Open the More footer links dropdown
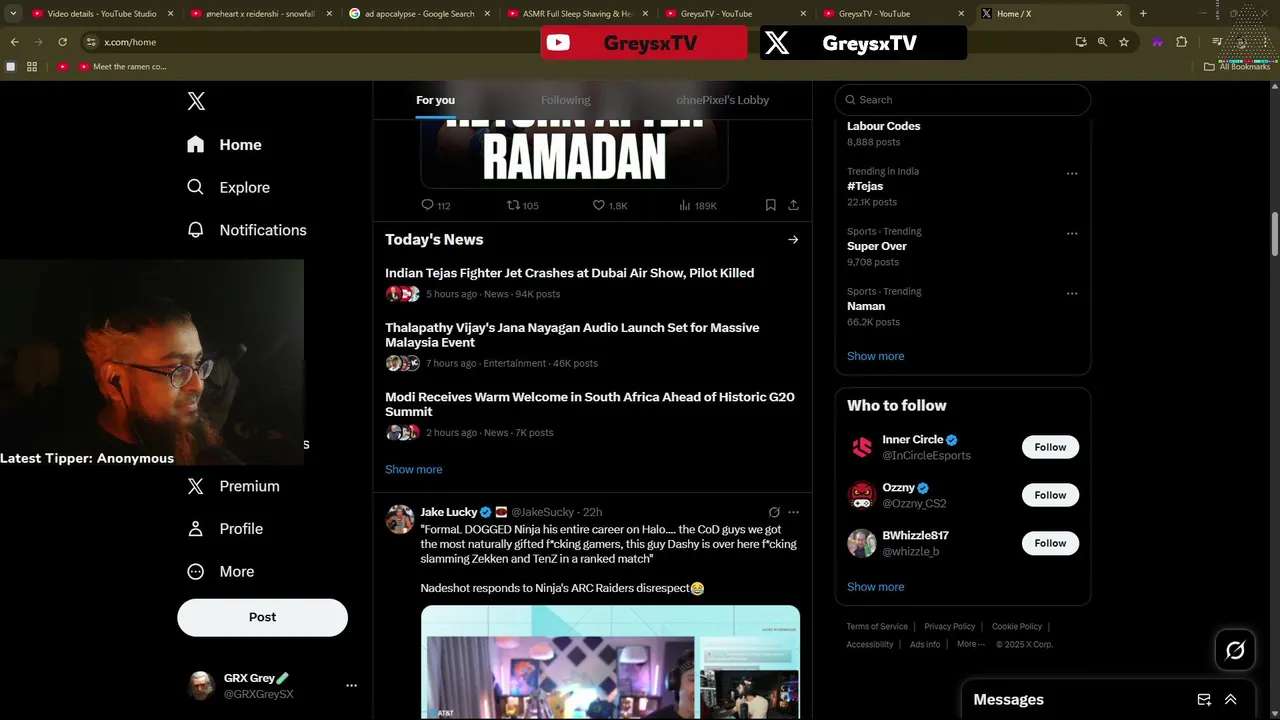This screenshot has width=1280, height=720. click(x=970, y=644)
